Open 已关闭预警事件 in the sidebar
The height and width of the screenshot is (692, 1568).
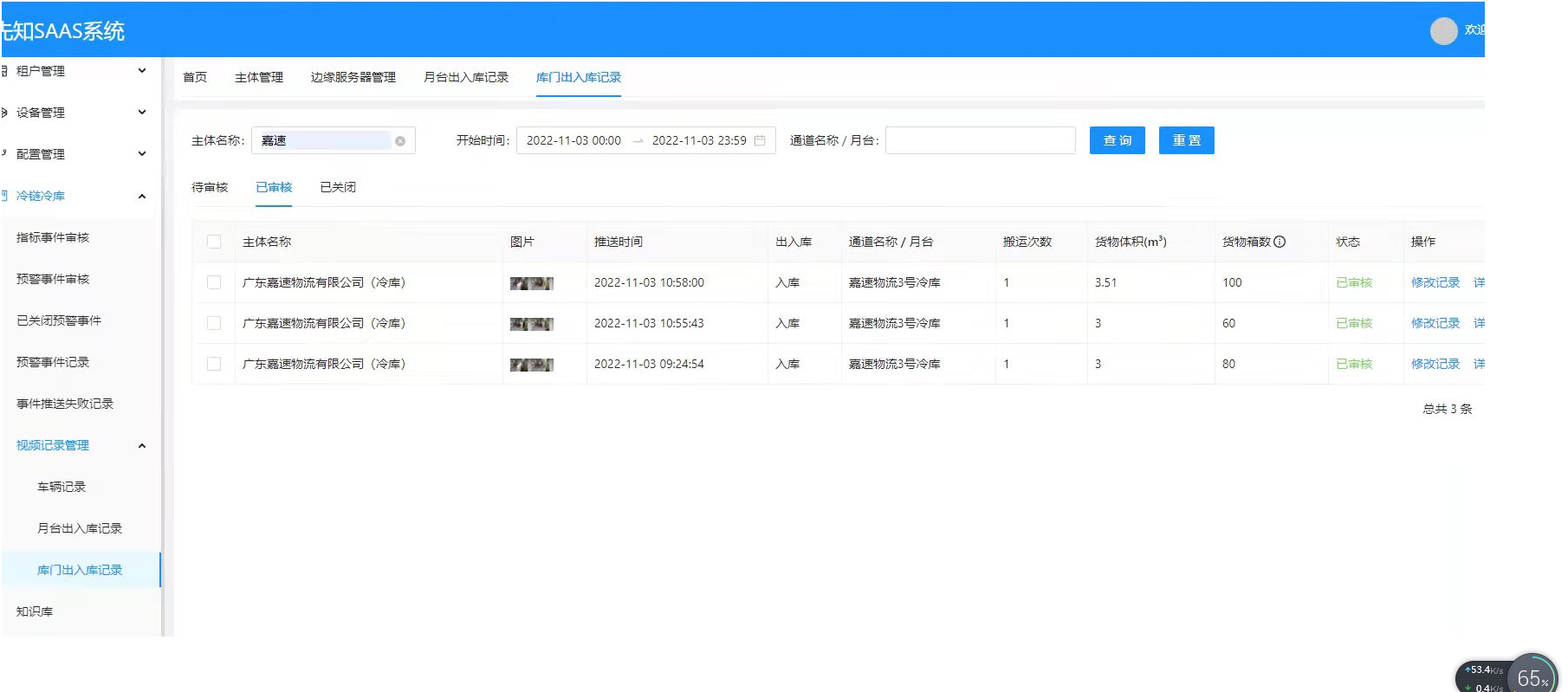[59, 320]
